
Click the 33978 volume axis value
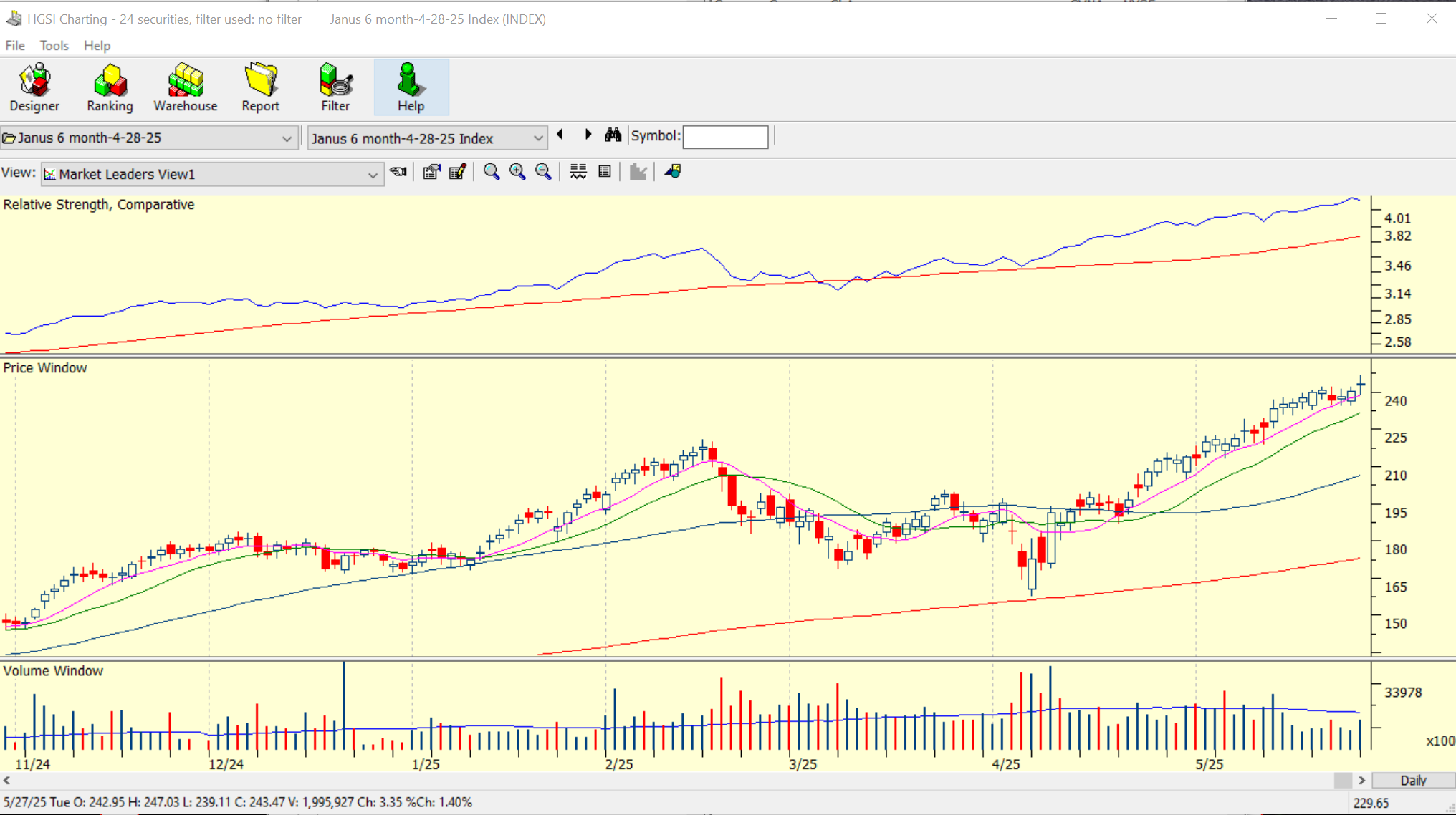[x=1403, y=693]
